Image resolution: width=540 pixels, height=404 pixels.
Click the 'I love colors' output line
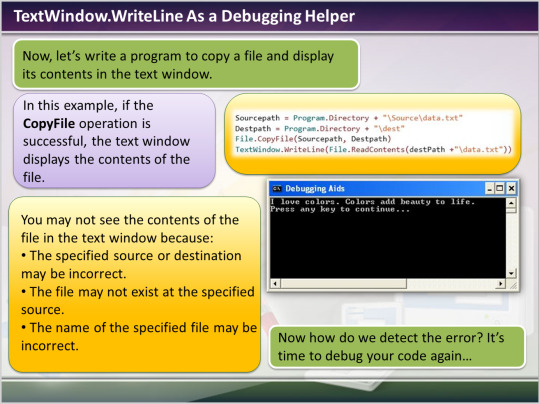(373, 201)
